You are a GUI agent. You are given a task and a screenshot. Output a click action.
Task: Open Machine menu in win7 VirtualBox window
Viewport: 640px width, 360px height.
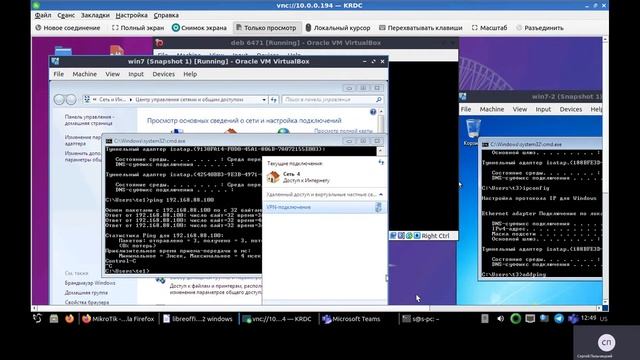[x=84, y=74]
